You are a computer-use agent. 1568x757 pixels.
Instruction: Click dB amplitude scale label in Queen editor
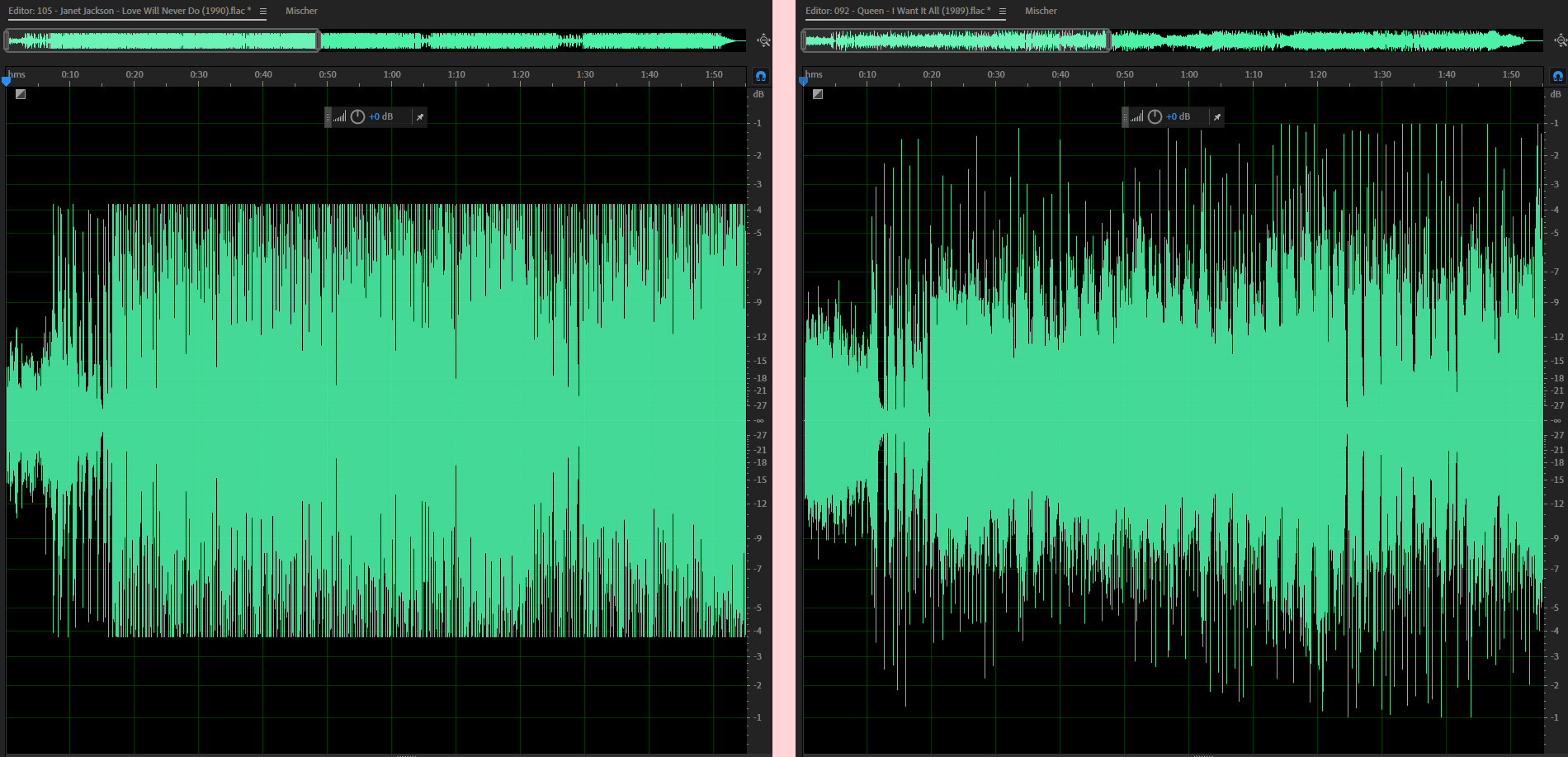[1556, 95]
